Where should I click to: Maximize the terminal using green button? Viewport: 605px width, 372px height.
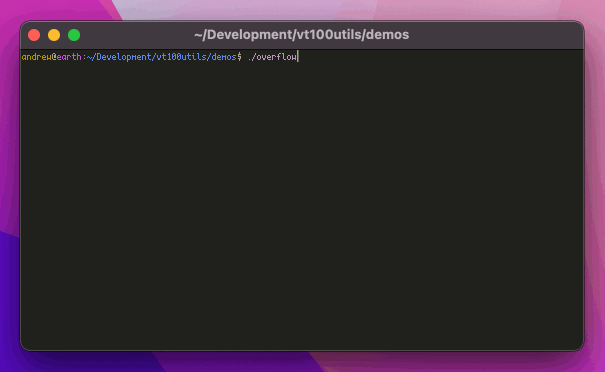pos(74,35)
